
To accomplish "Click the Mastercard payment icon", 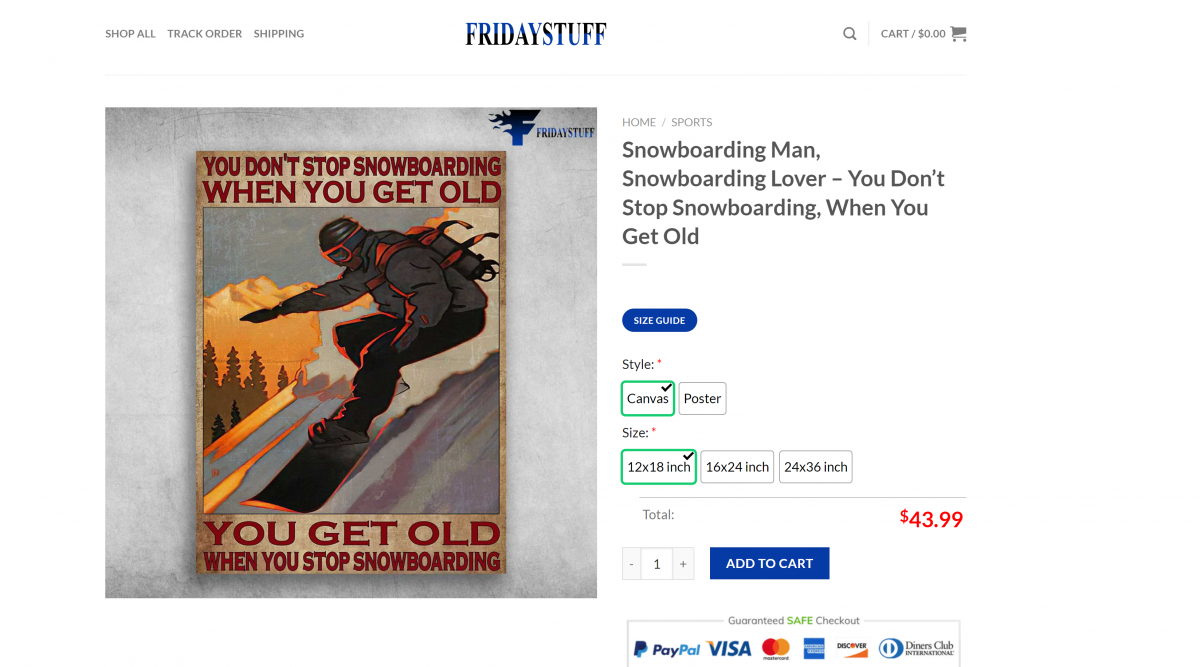I will (776, 649).
